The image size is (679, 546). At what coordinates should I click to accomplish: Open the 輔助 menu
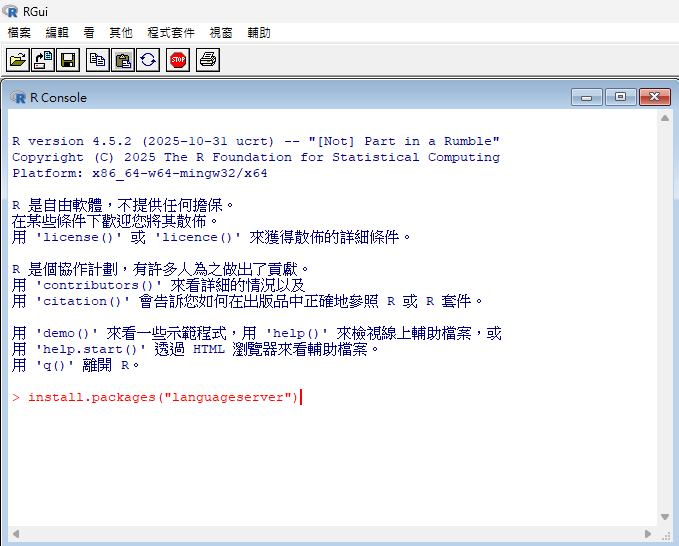pyautogui.click(x=259, y=33)
